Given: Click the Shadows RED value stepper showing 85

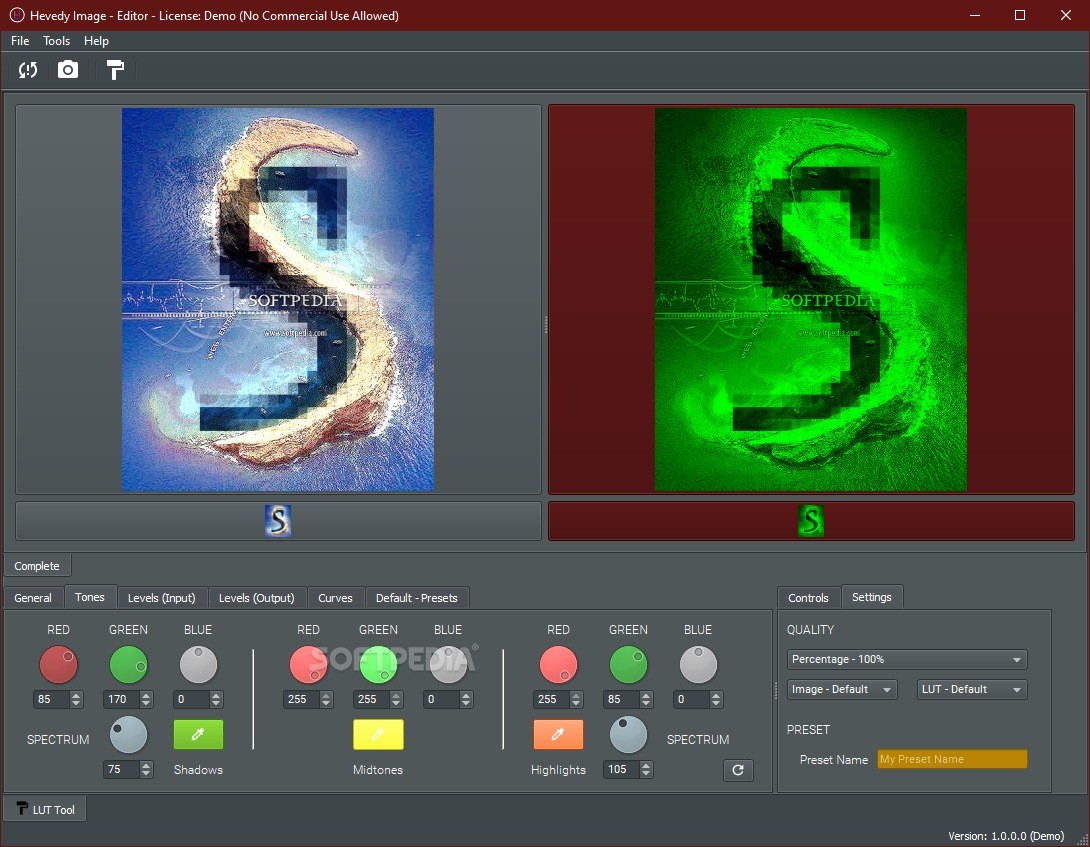Looking at the screenshot, I should click(x=58, y=700).
